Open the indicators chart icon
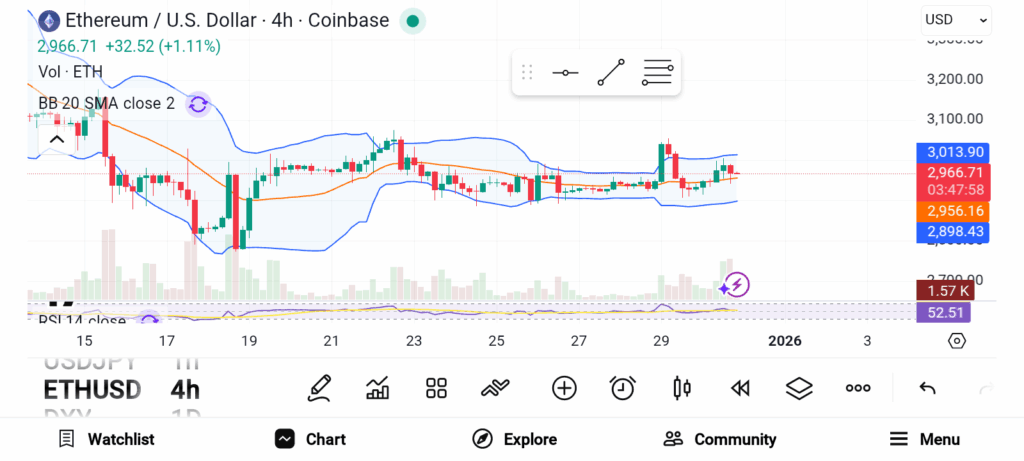 pos(378,388)
